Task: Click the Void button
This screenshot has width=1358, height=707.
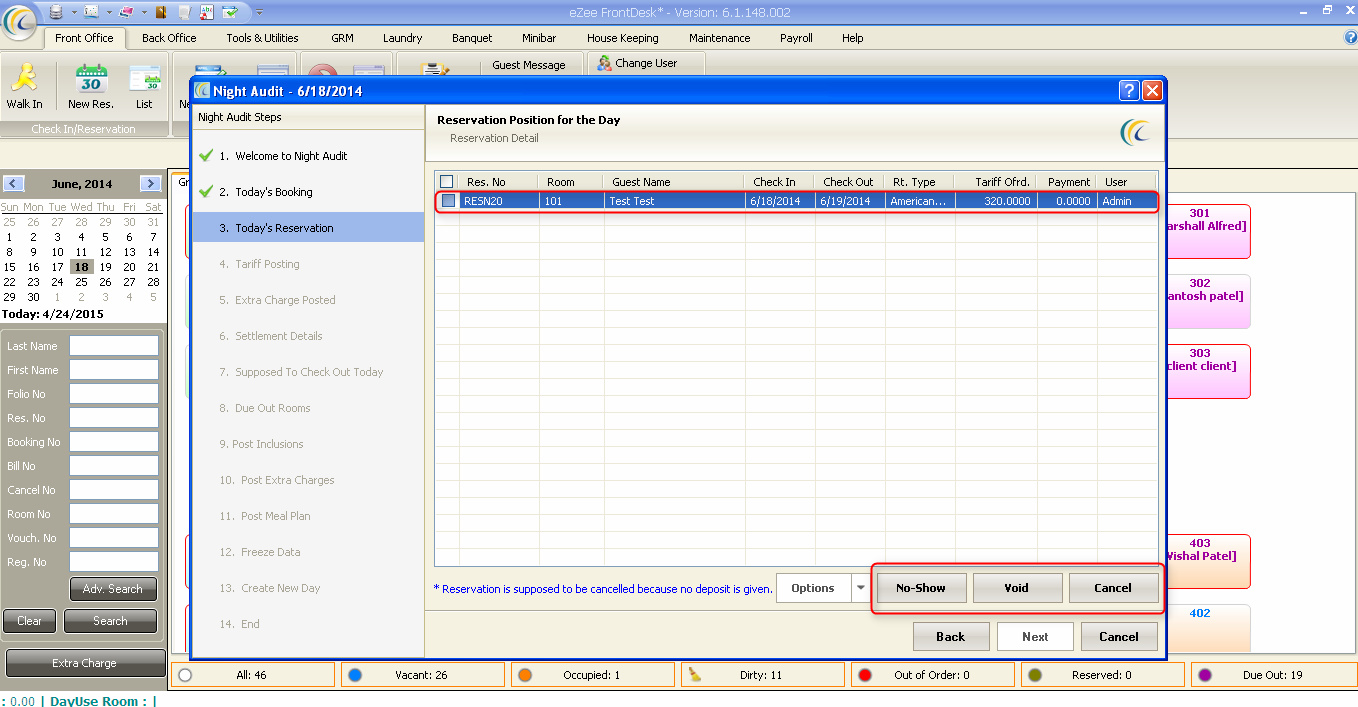Action: [1016, 588]
